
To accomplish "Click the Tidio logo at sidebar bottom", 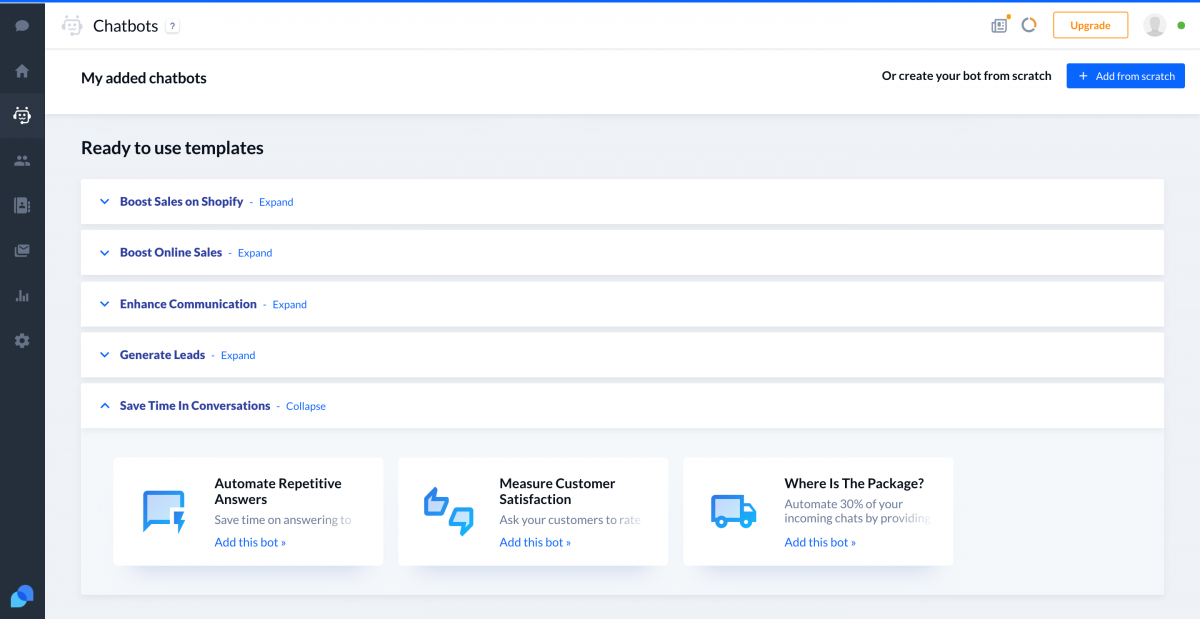I will [x=22, y=596].
